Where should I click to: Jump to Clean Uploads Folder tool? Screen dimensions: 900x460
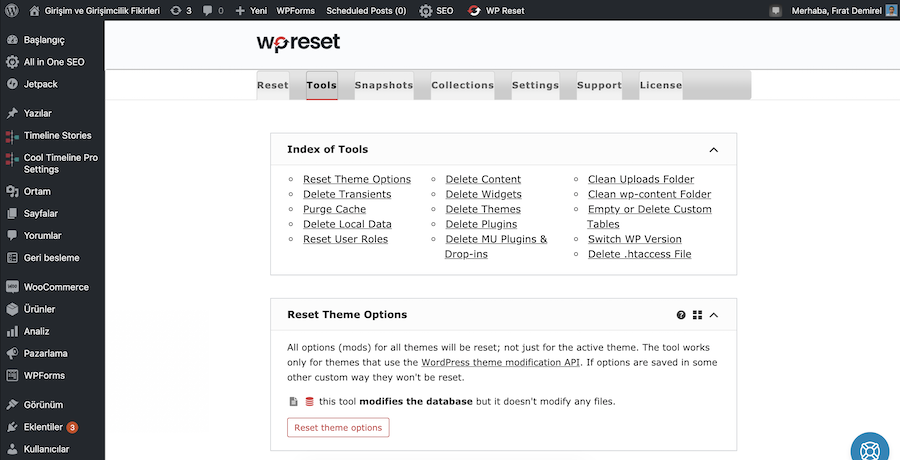click(x=641, y=179)
